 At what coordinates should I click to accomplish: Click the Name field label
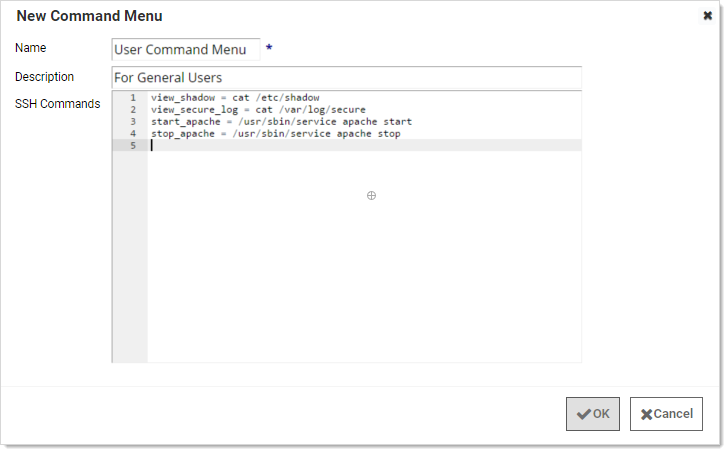(31, 48)
